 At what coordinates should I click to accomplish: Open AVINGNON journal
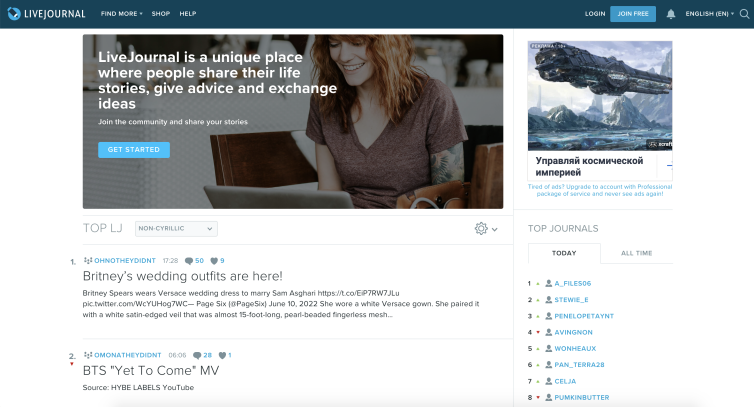coord(573,332)
